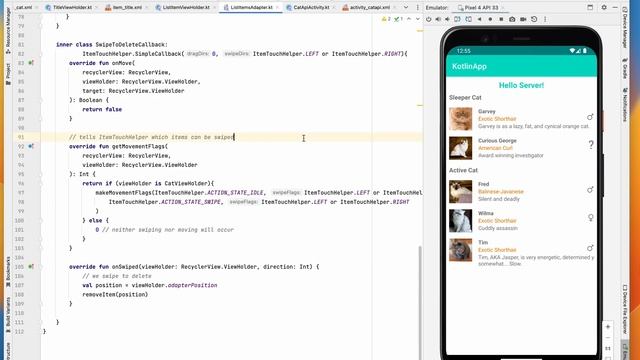This screenshot has height=360, width=640.
Task: Click override gutter icon beside getMovementFlags
Action: coord(31,146)
